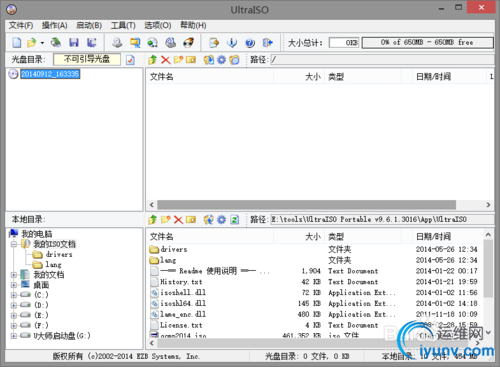Click the green refresh icon in 本地目录 toolbar
The height and width of the screenshot is (367, 500).
(x=235, y=220)
